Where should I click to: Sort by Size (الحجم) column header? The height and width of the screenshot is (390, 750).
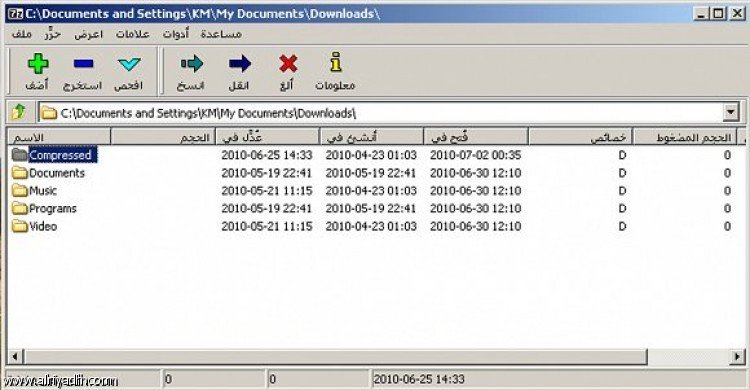[x=163, y=137]
